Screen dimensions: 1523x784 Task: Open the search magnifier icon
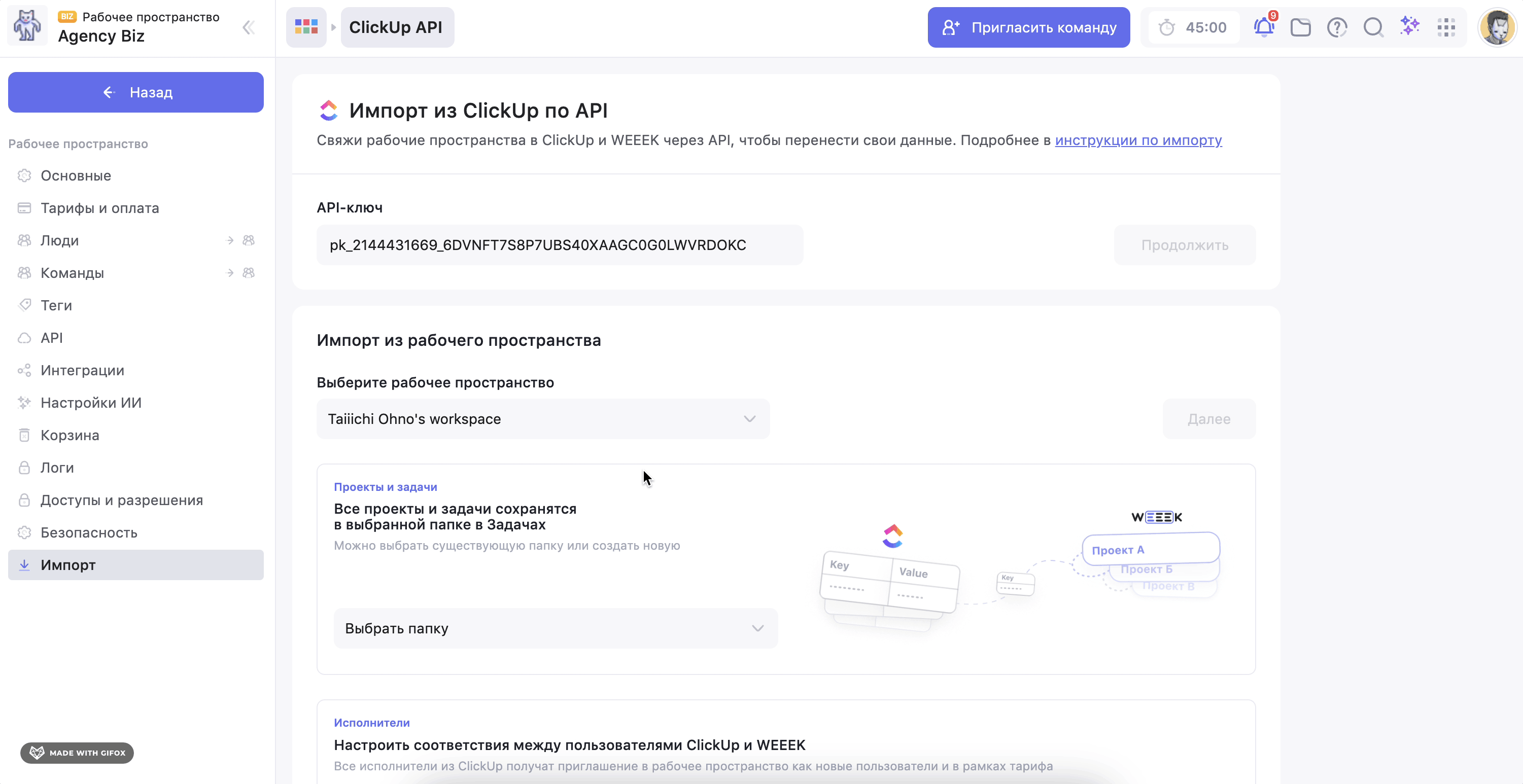coord(1373,27)
